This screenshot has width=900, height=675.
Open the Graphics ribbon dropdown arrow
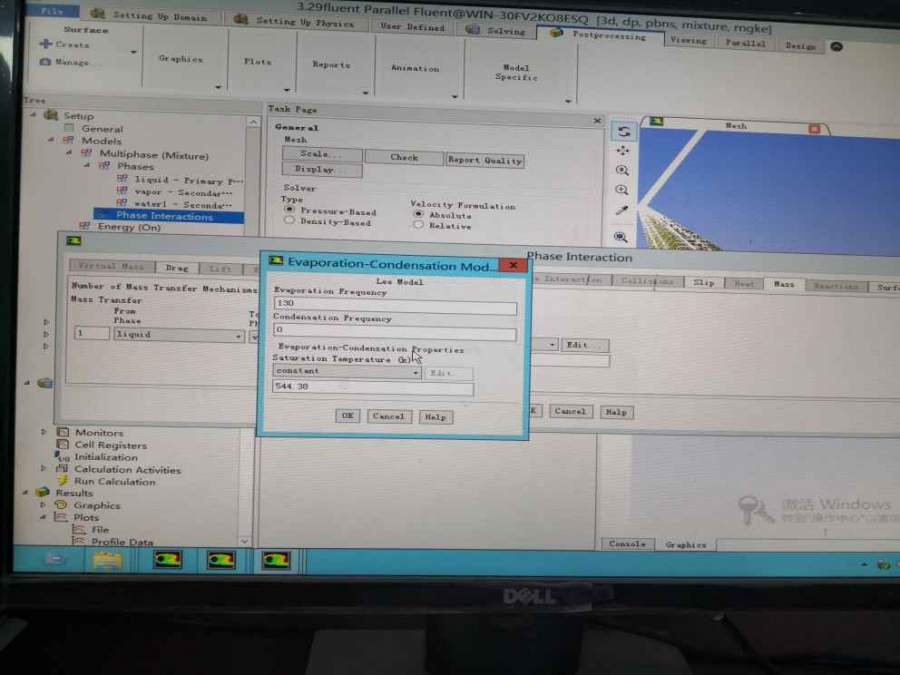(x=218, y=87)
